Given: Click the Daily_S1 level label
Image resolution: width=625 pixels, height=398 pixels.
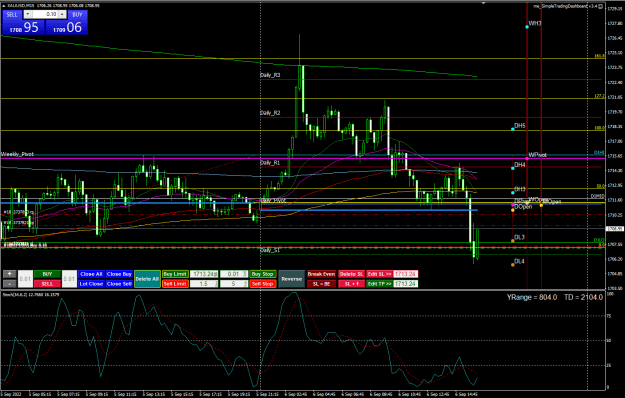Looking at the screenshot, I should [x=270, y=250].
